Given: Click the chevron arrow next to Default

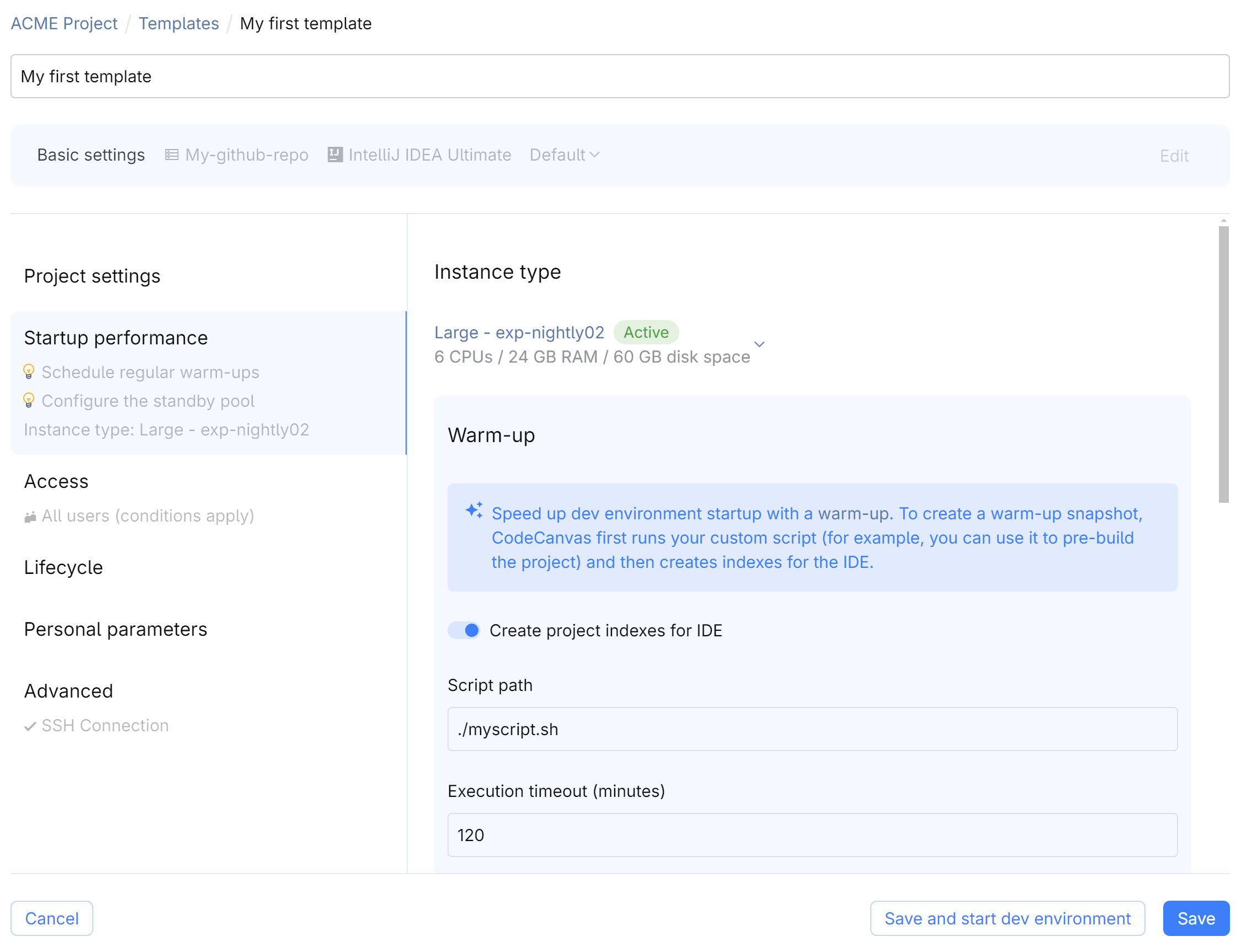Looking at the screenshot, I should 594,155.
